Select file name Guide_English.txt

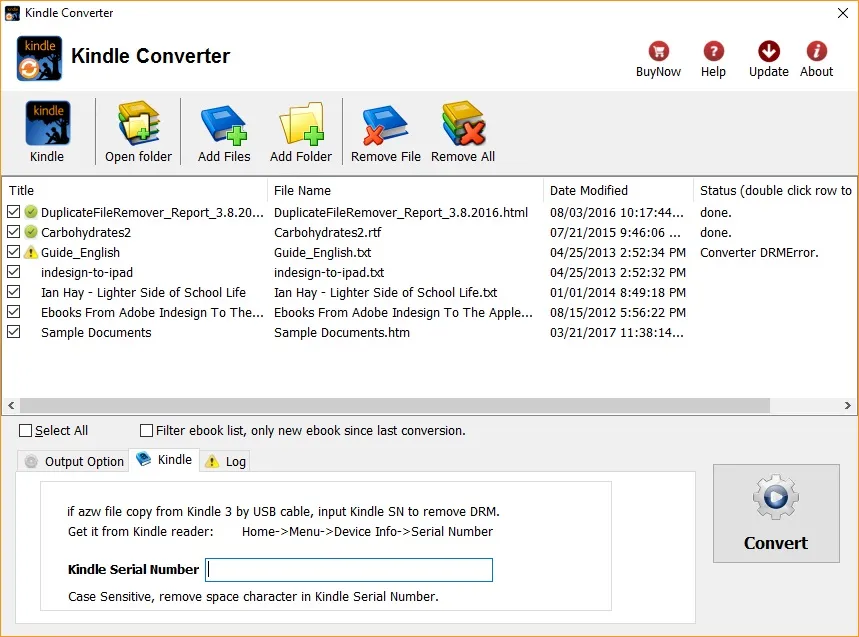pos(323,252)
